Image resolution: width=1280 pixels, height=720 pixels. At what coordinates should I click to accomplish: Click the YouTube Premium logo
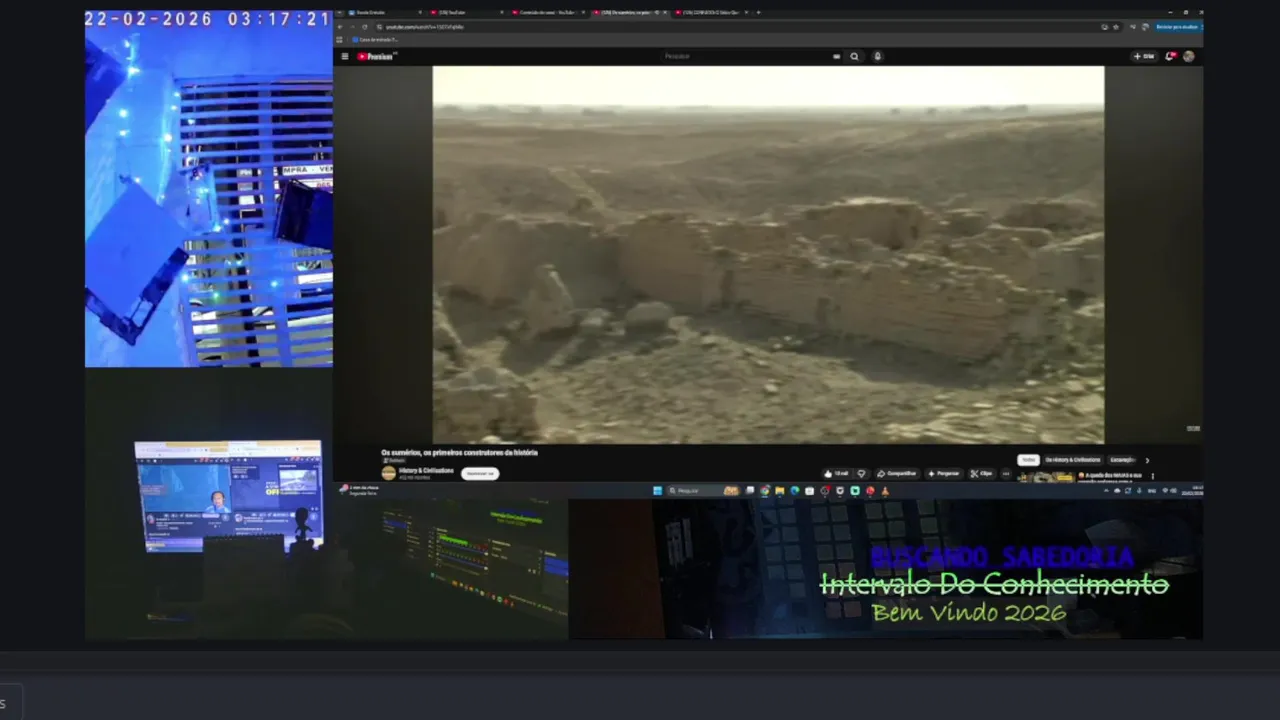coord(377,56)
